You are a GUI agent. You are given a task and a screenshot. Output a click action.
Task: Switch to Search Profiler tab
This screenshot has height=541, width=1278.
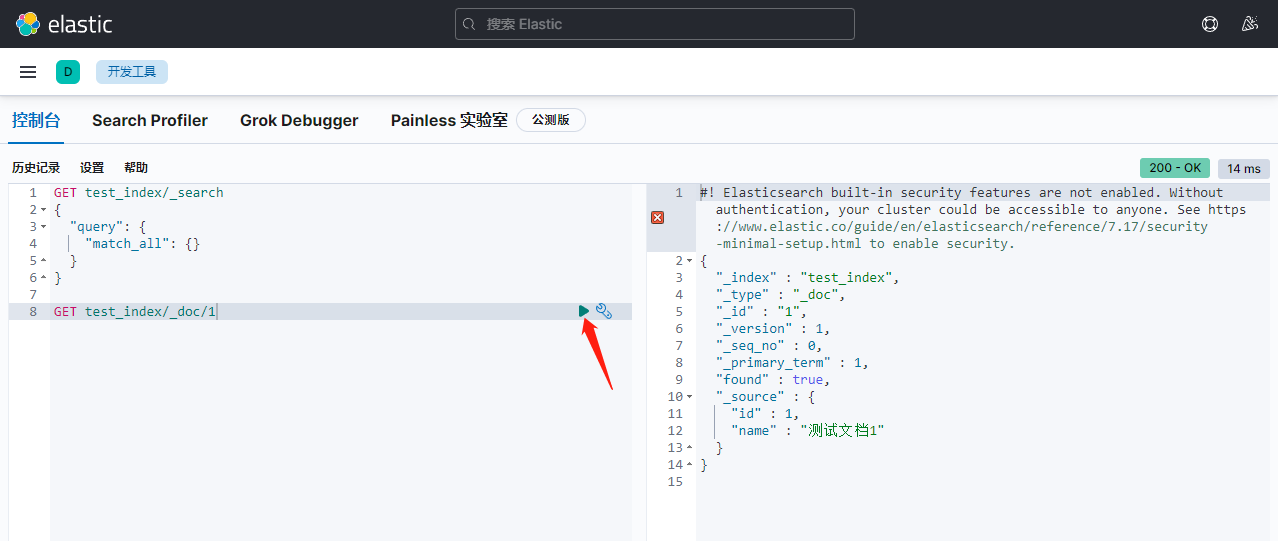(x=150, y=120)
